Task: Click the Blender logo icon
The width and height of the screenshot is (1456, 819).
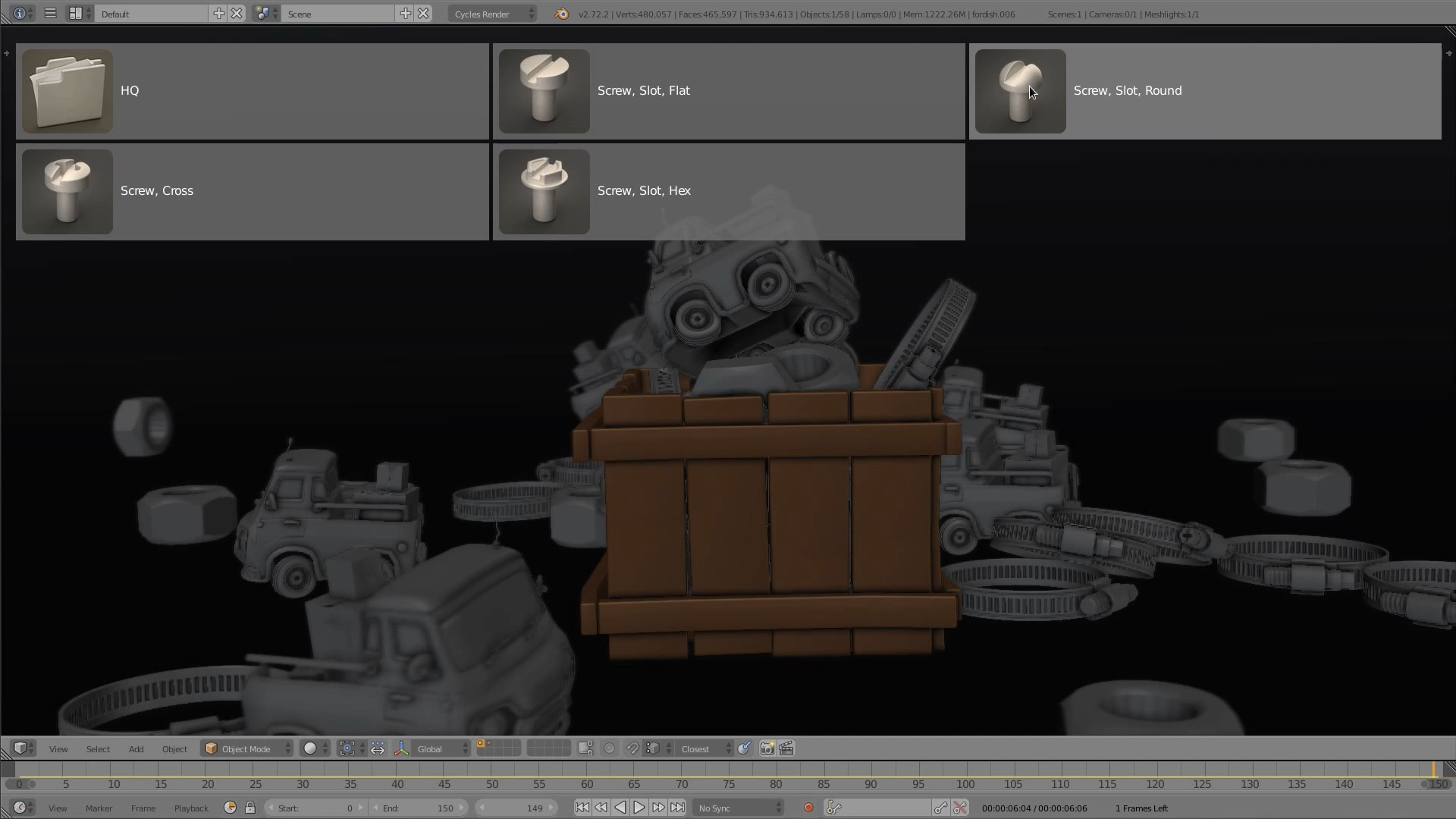Action: point(561,14)
